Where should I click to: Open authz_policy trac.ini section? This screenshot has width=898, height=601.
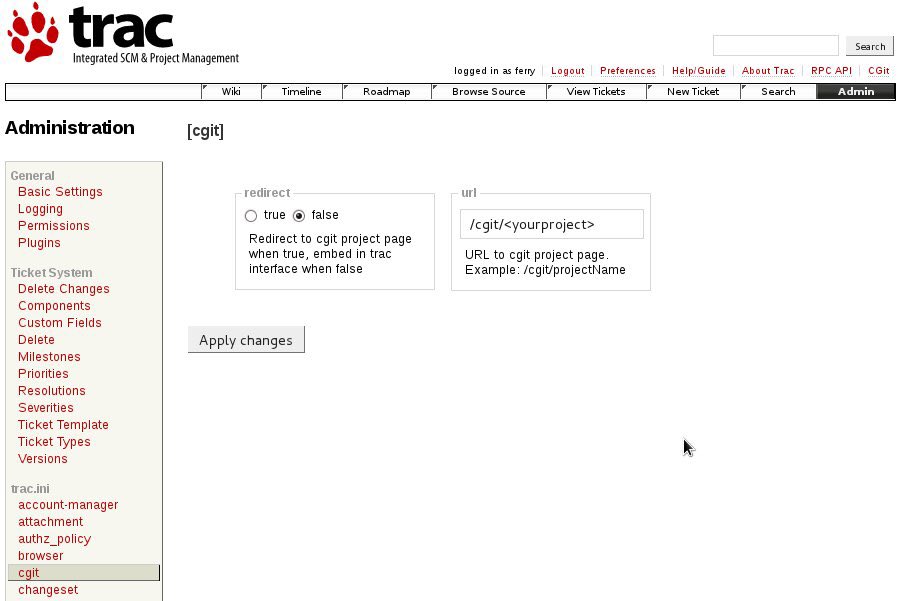point(54,539)
